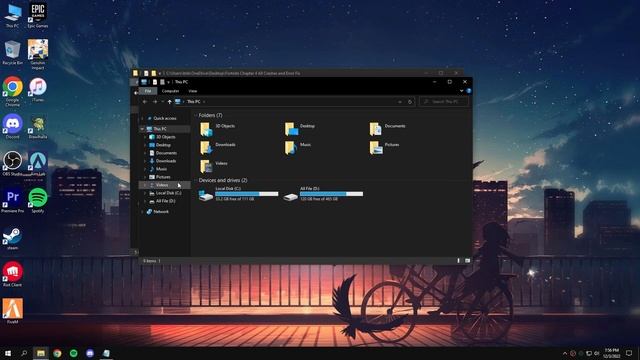Open OBS Studio desktop shortcut
Screen dimensions: 640x360
click(x=13, y=163)
